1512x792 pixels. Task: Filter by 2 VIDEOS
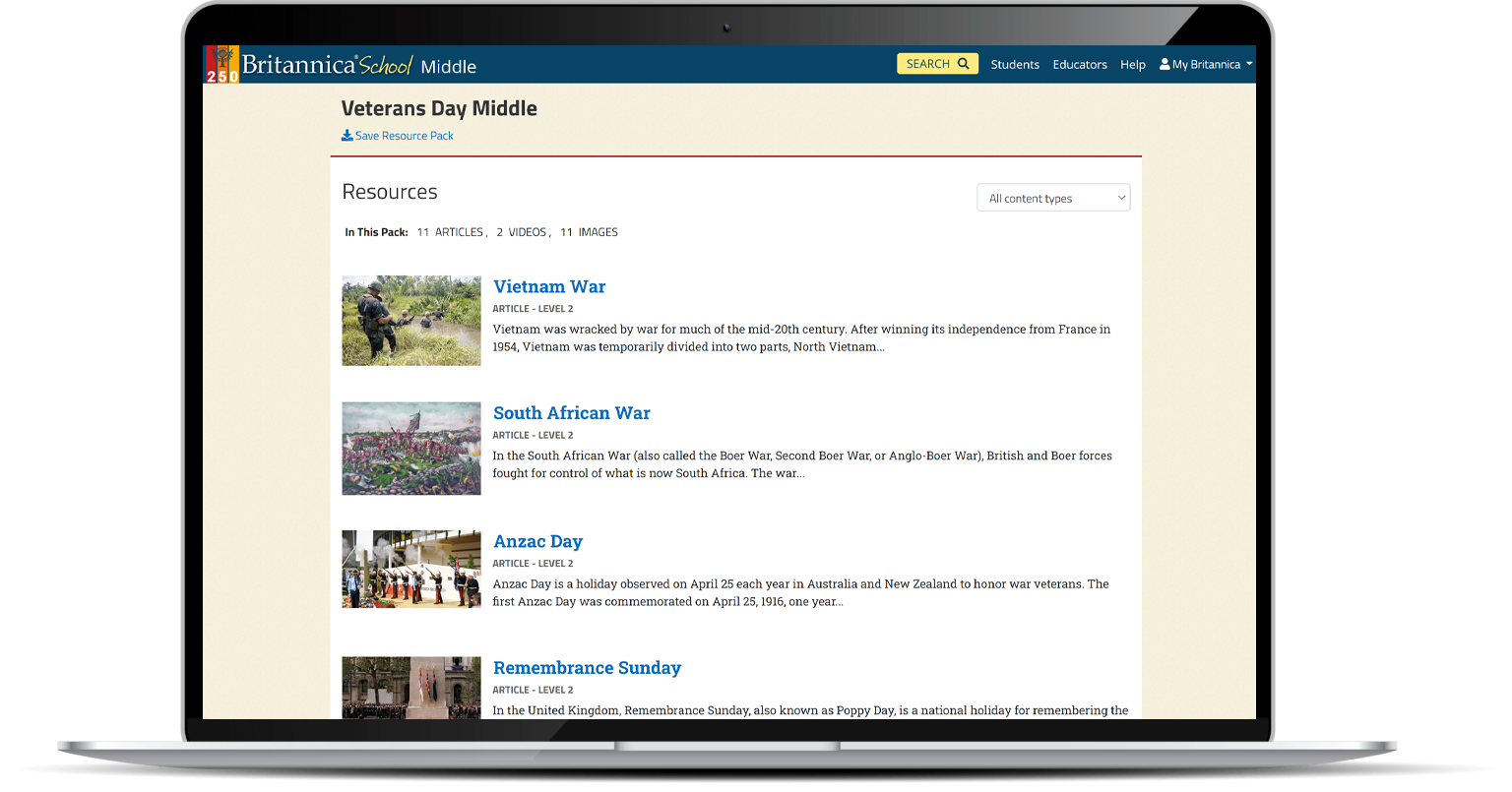coord(521,232)
